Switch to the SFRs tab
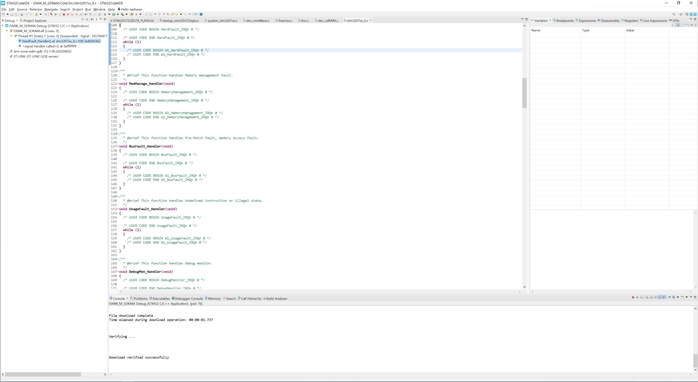The width and height of the screenshot is (698, 382). point(674,20)
